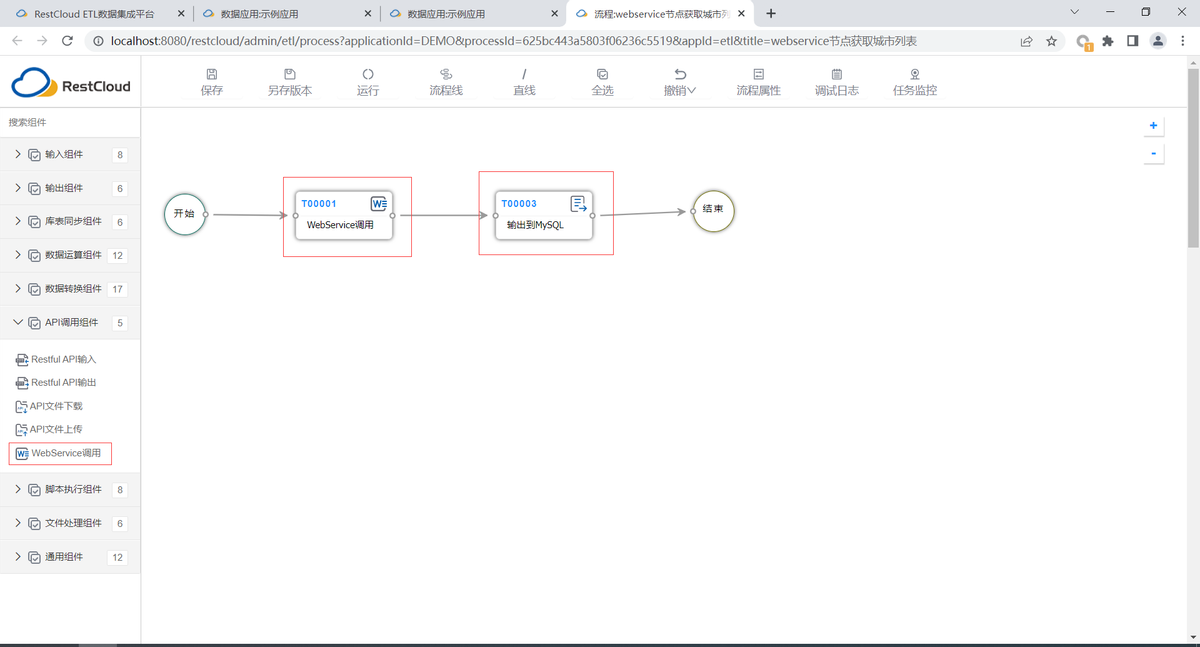Click the T00003 node ID link
Viewport: 1200px width, 647px height.
coord(519,204)
